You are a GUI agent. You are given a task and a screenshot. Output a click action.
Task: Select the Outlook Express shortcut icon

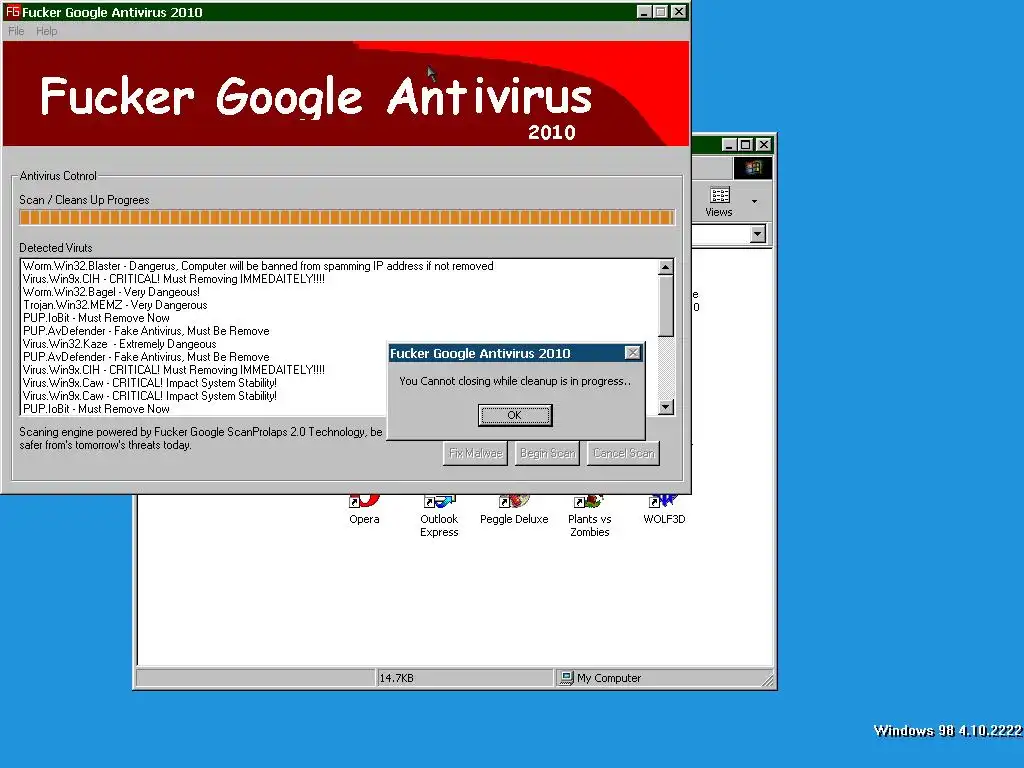point(439,516)
